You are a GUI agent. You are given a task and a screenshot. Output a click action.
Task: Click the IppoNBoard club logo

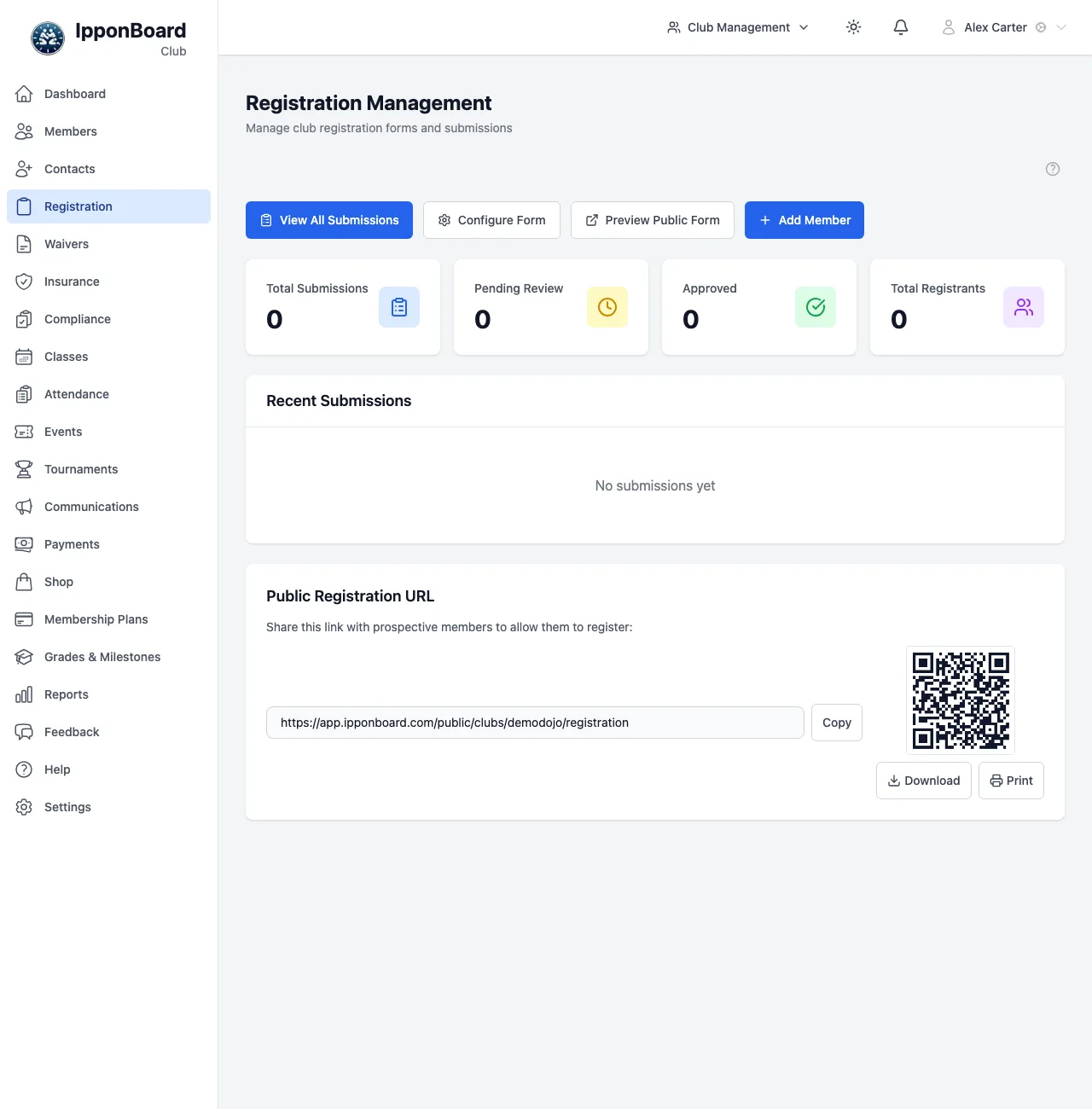[48, 38]
